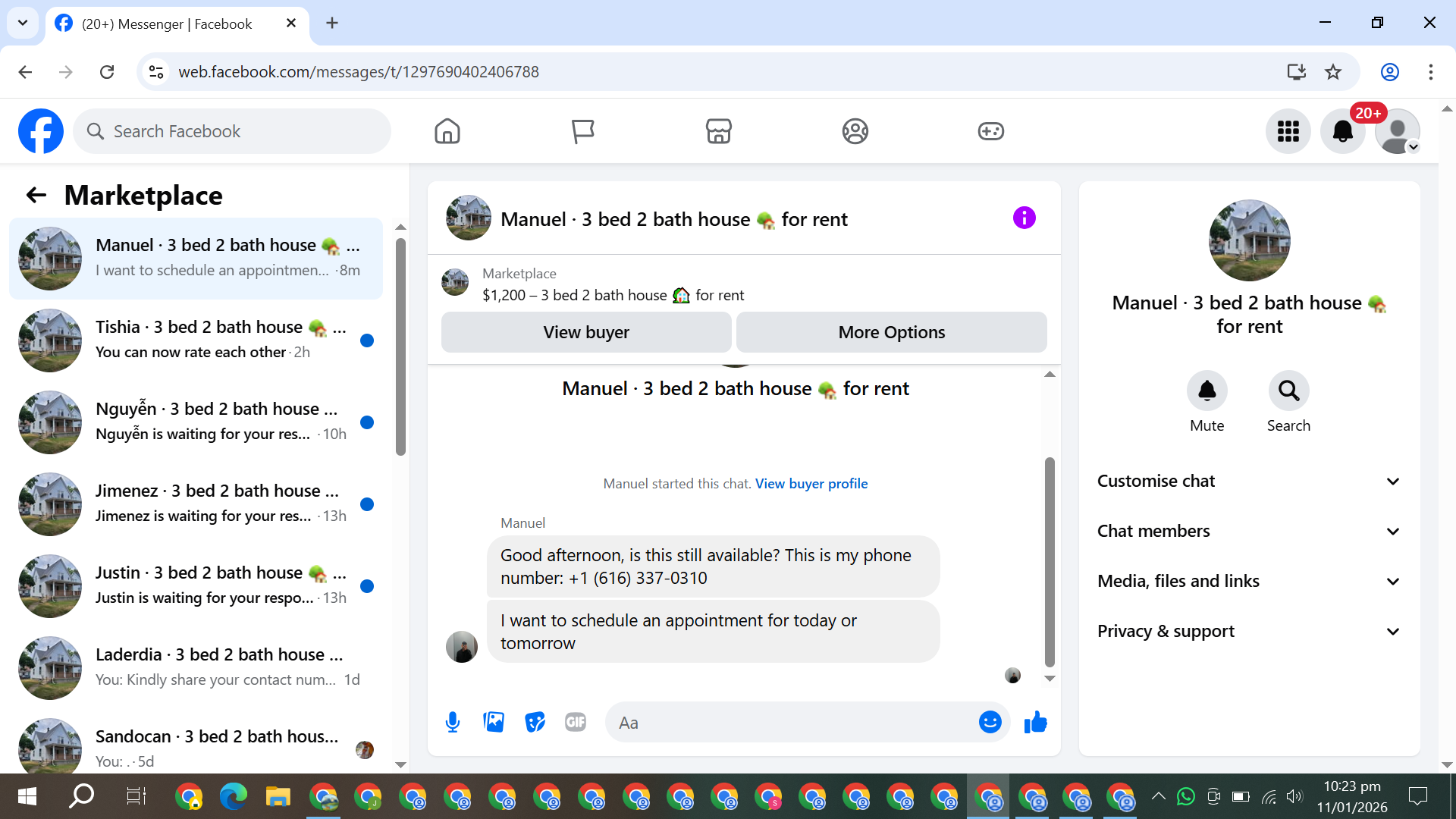Open Laderdia's conversation in the chat list
Viewport: 1456px width, 819px height.
click(196, 668)
